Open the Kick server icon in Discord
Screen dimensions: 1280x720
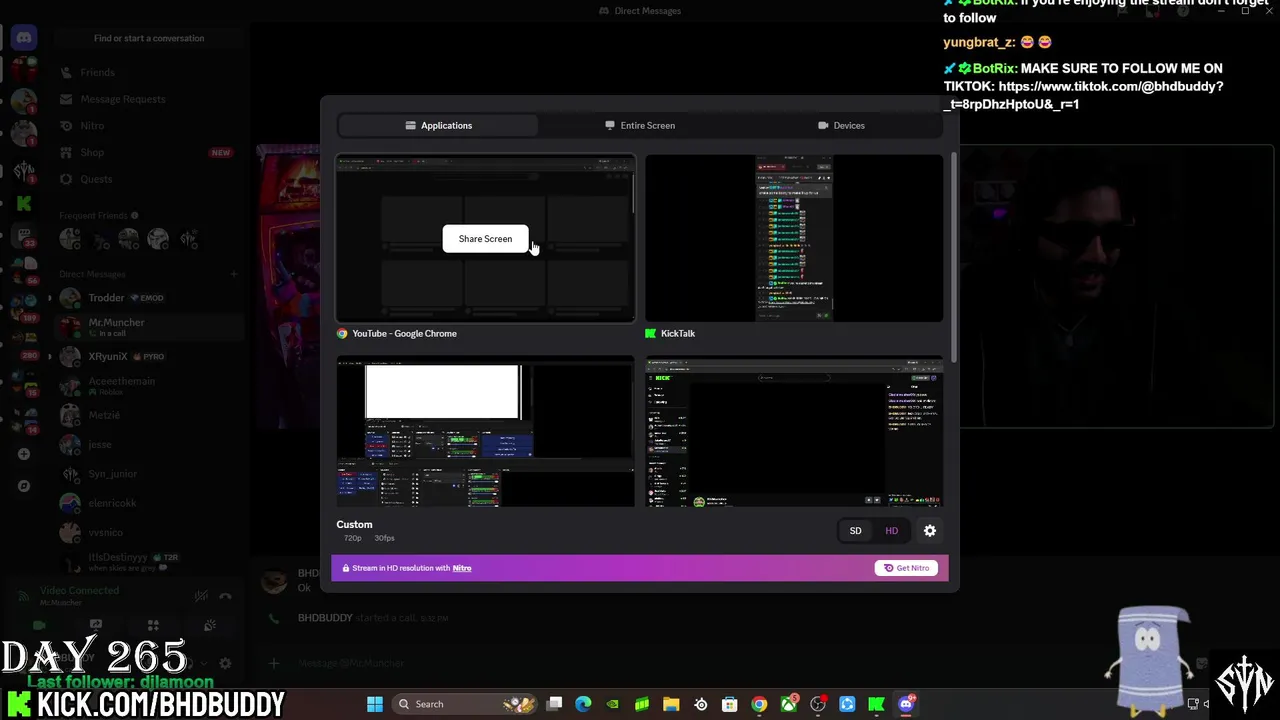click(24, 203)
